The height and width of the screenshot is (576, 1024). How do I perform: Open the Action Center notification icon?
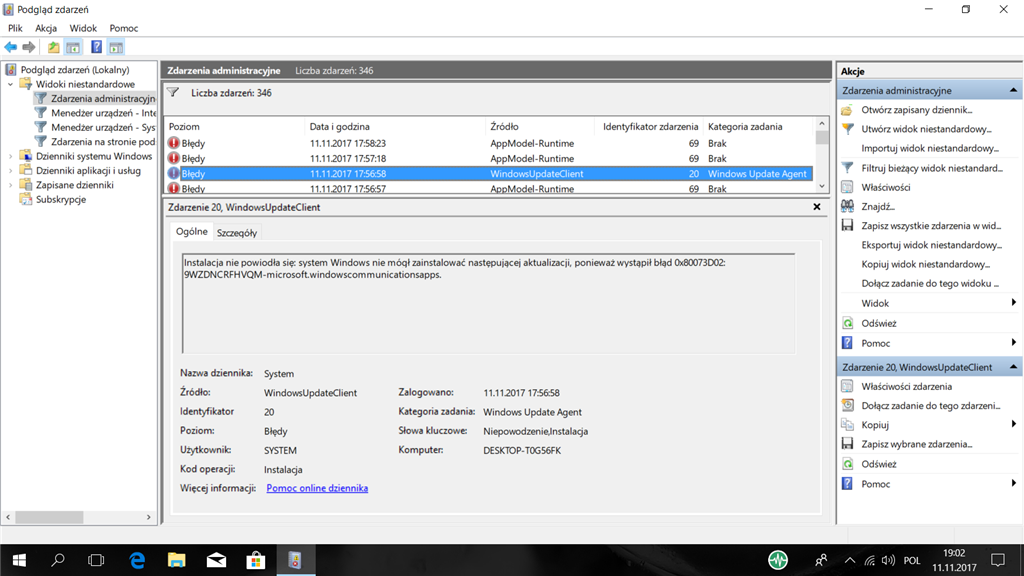(x=998, y=560)
